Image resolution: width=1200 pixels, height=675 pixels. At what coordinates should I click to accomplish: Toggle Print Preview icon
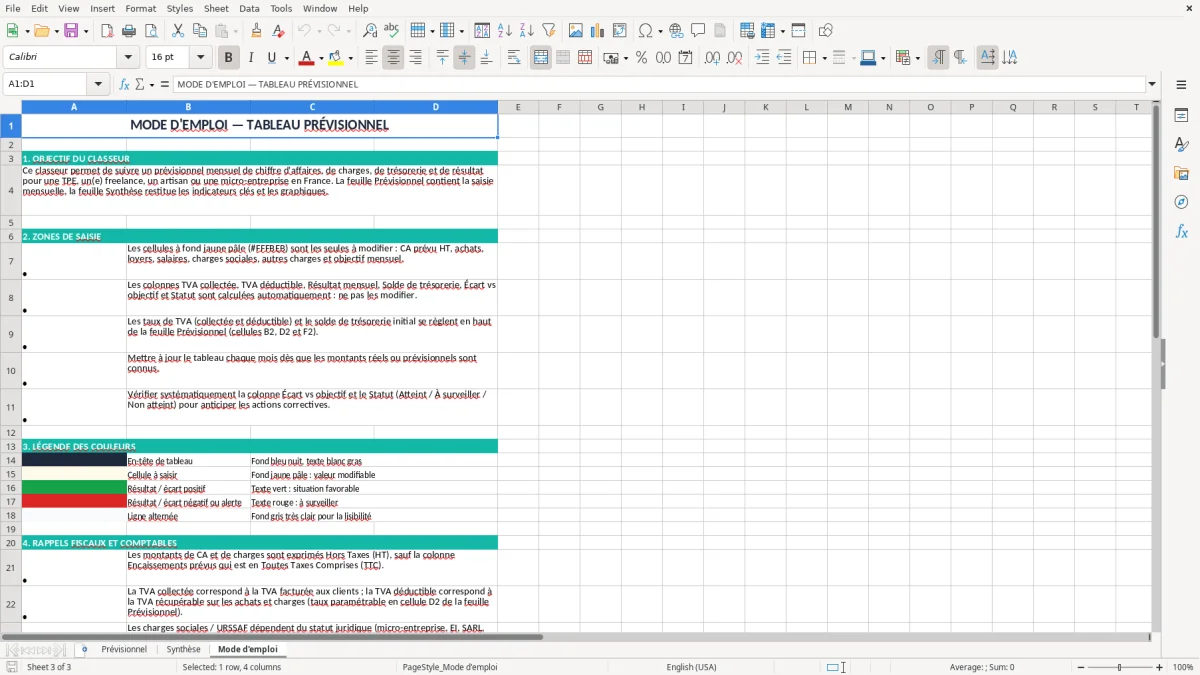tap(151, 31)
